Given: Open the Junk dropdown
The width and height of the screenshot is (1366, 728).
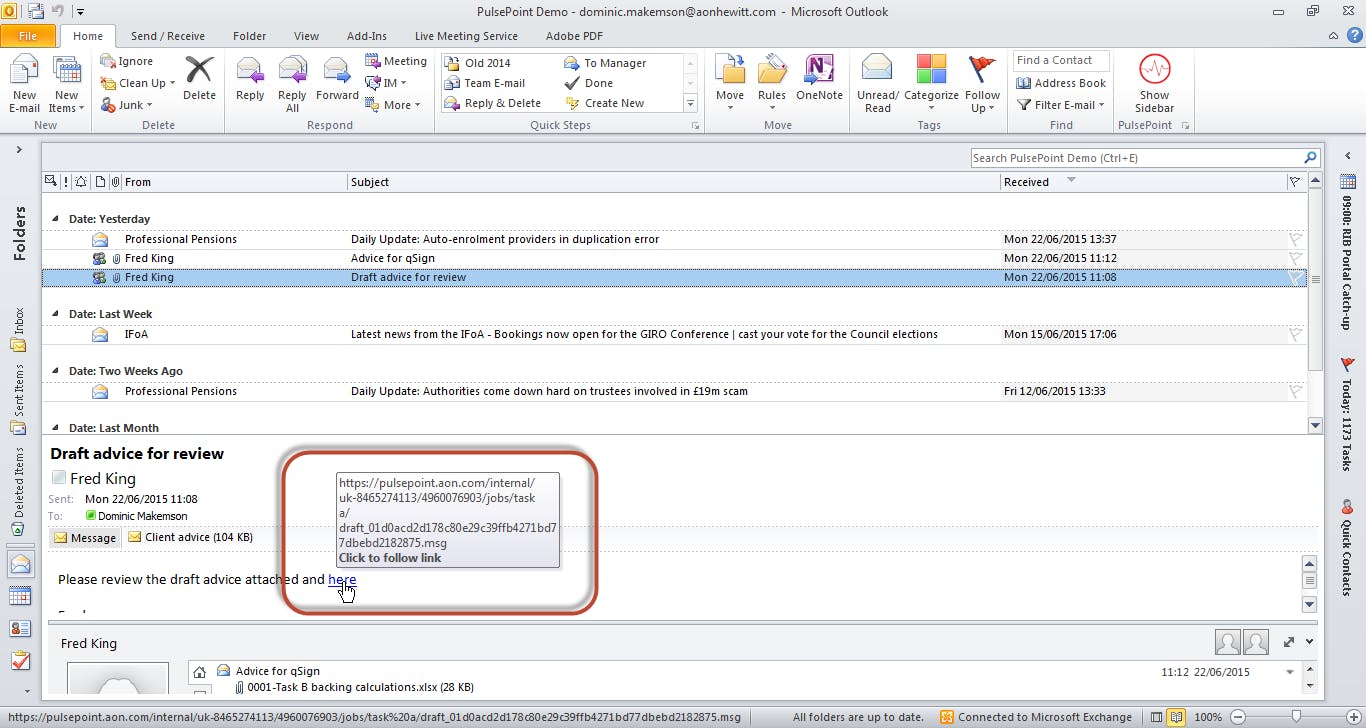Looking at the screenshot, I should (x=127, y=105).
